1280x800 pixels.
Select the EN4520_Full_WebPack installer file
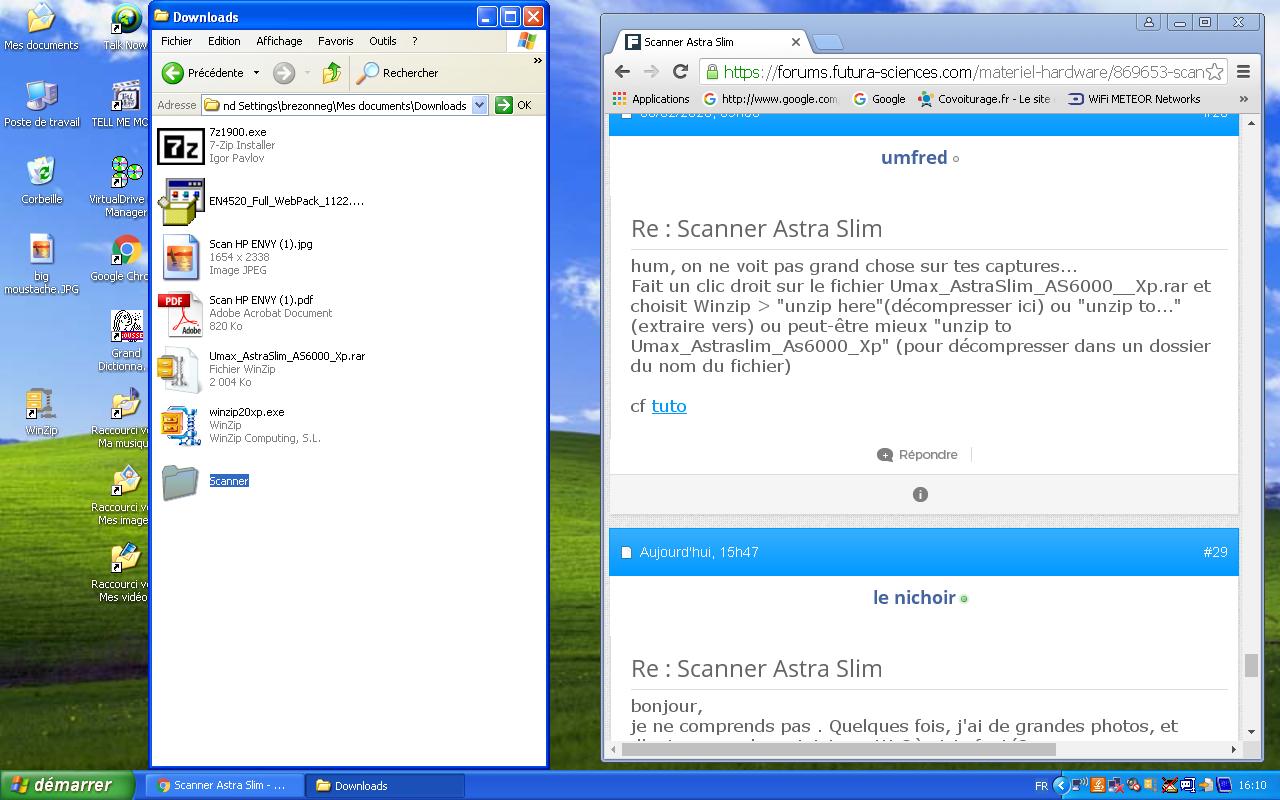(181, 201)
